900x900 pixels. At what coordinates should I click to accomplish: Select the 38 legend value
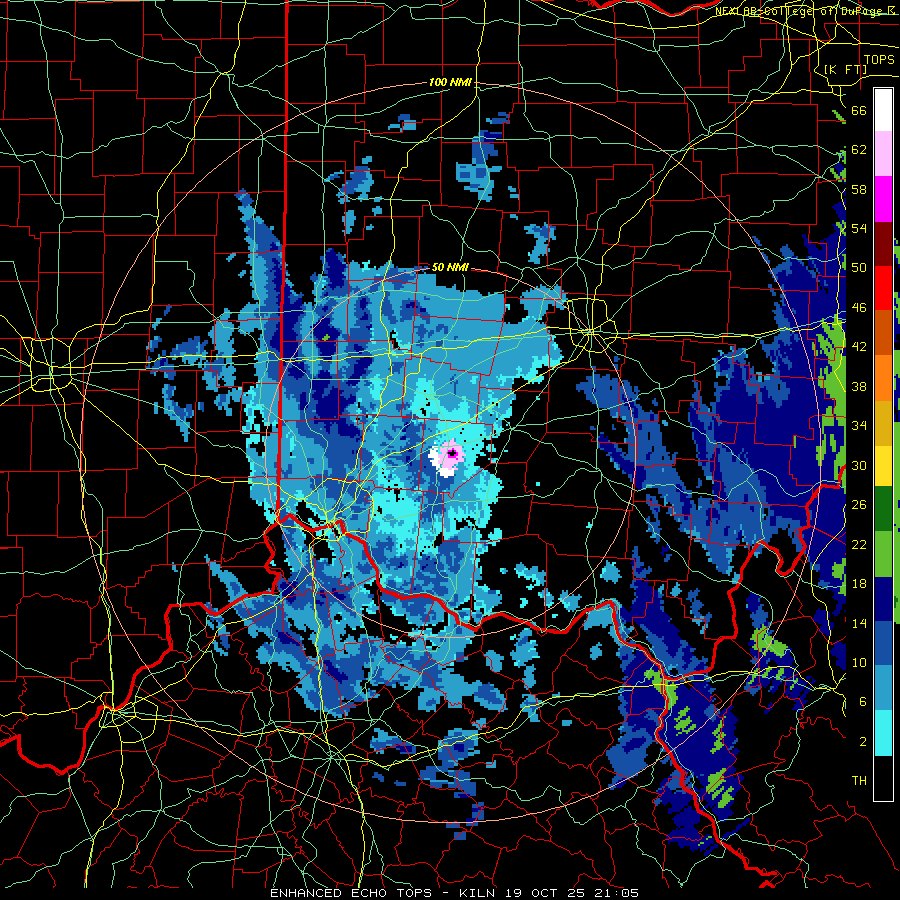tap(859, 386)
